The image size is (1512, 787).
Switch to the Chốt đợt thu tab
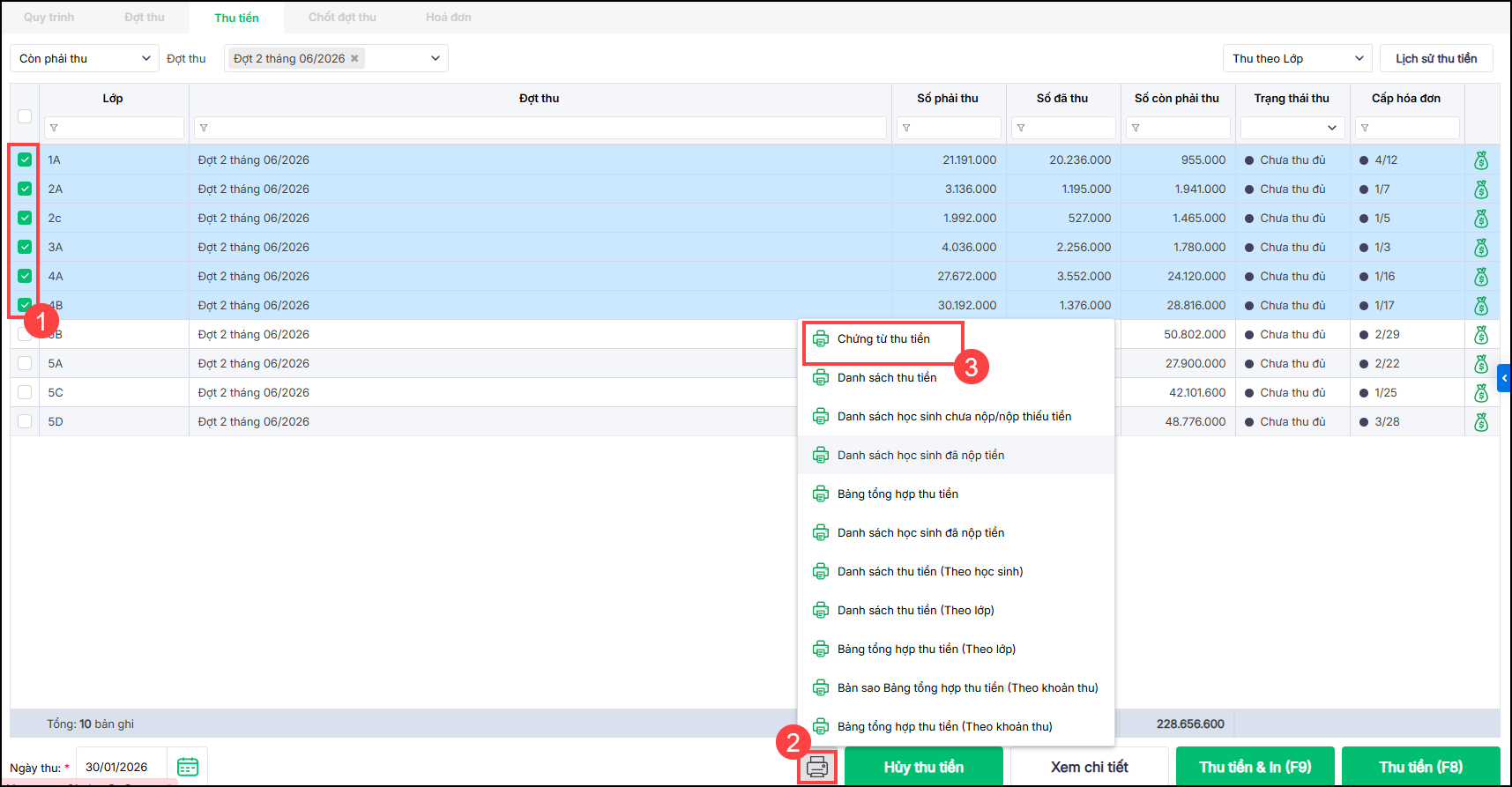click(x=342, y=18)
